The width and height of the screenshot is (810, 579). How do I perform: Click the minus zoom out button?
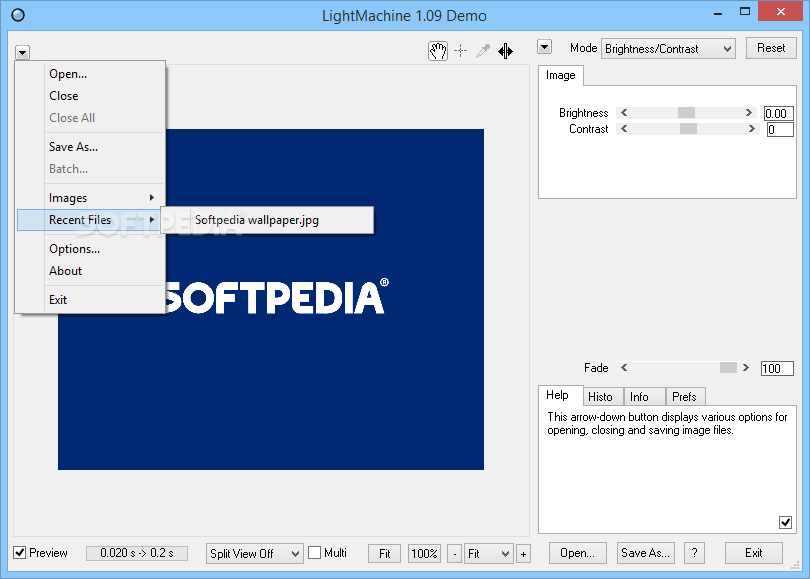[454, 554]
